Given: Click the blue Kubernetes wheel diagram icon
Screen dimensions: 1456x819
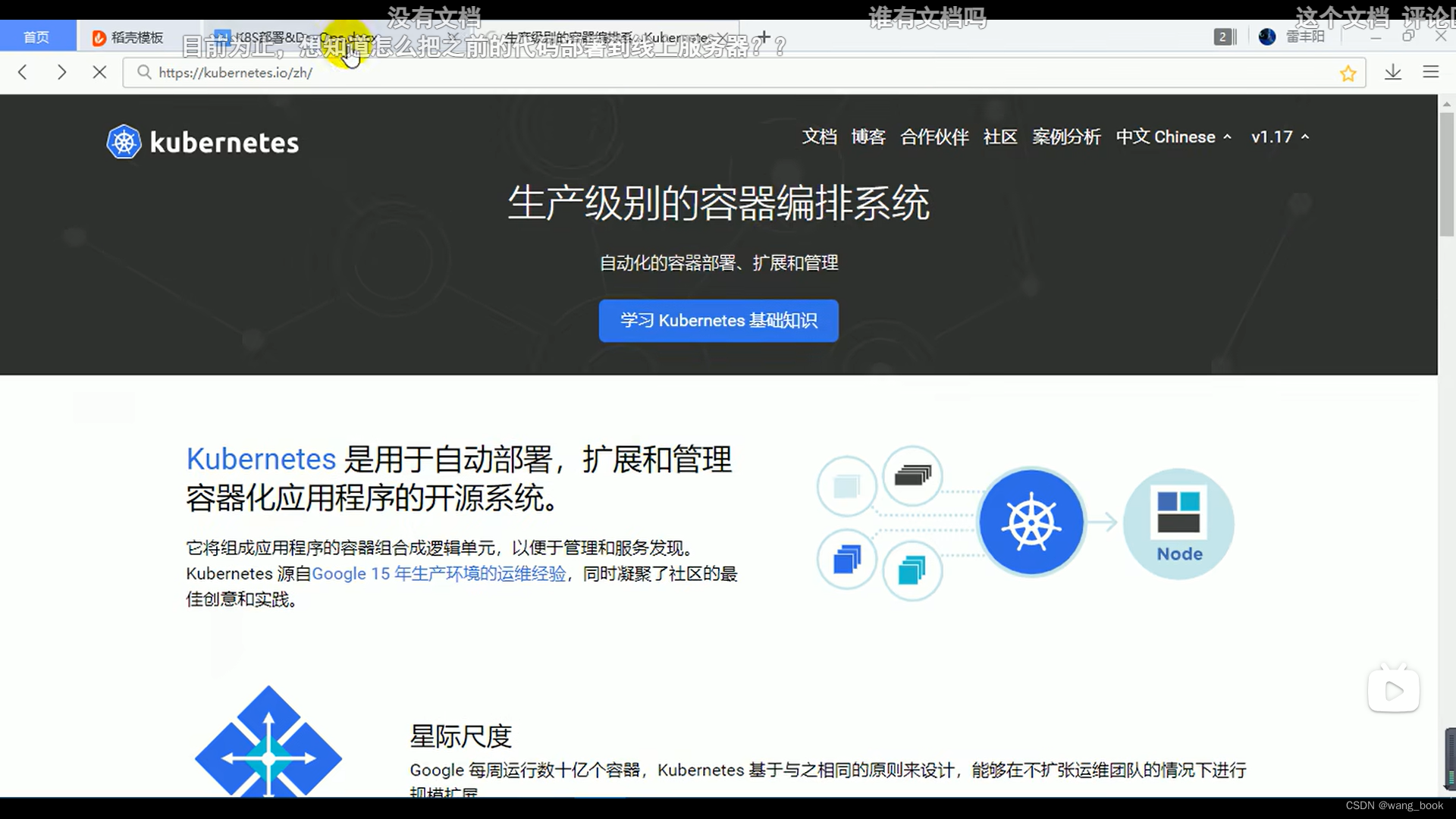Looking at the screenshot, I should [1031, 522].
